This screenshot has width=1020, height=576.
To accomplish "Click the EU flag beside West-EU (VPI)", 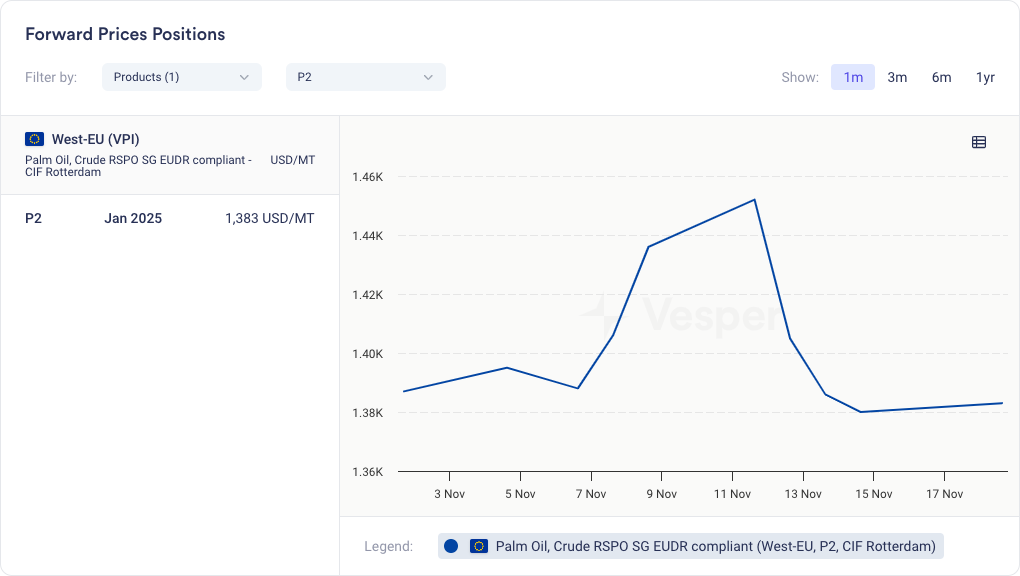I will (x=35, y=139).
